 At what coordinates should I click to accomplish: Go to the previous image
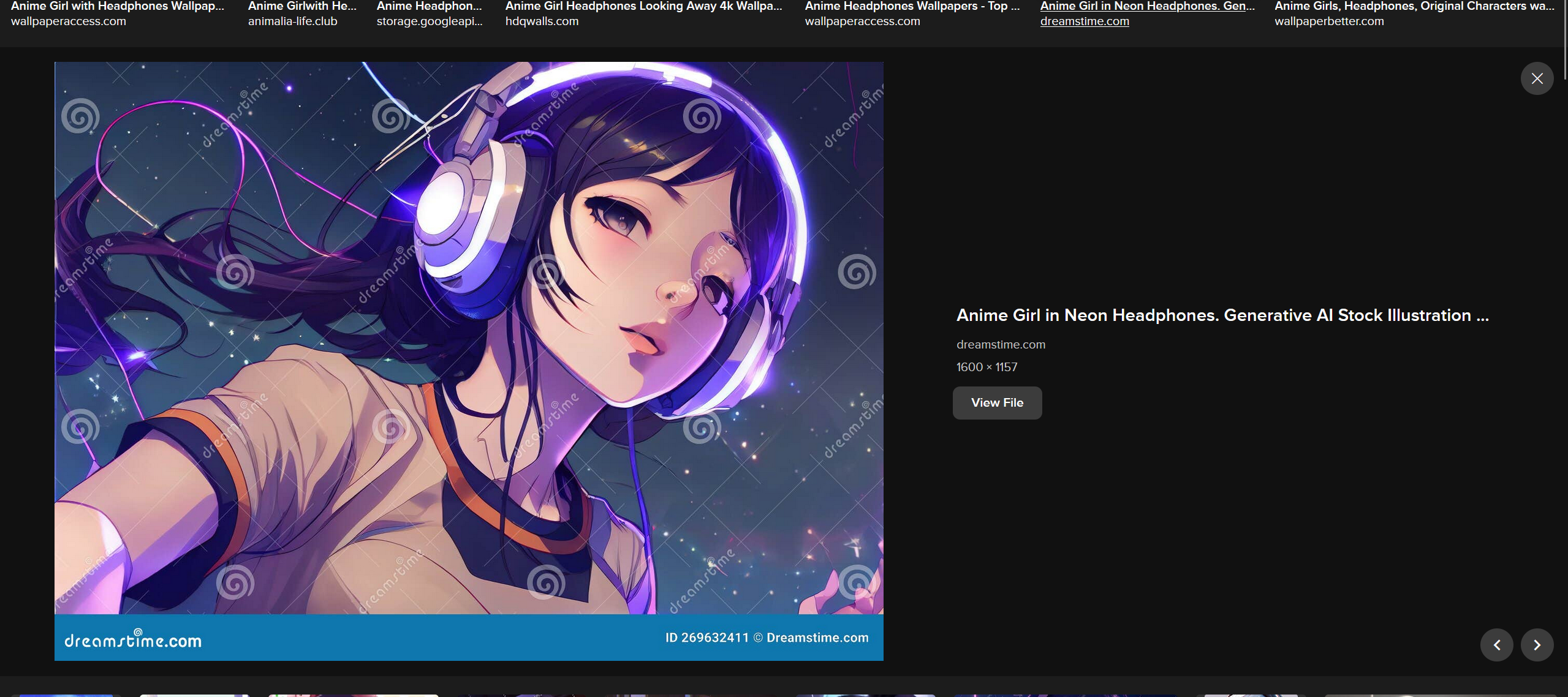(1496, 645)
